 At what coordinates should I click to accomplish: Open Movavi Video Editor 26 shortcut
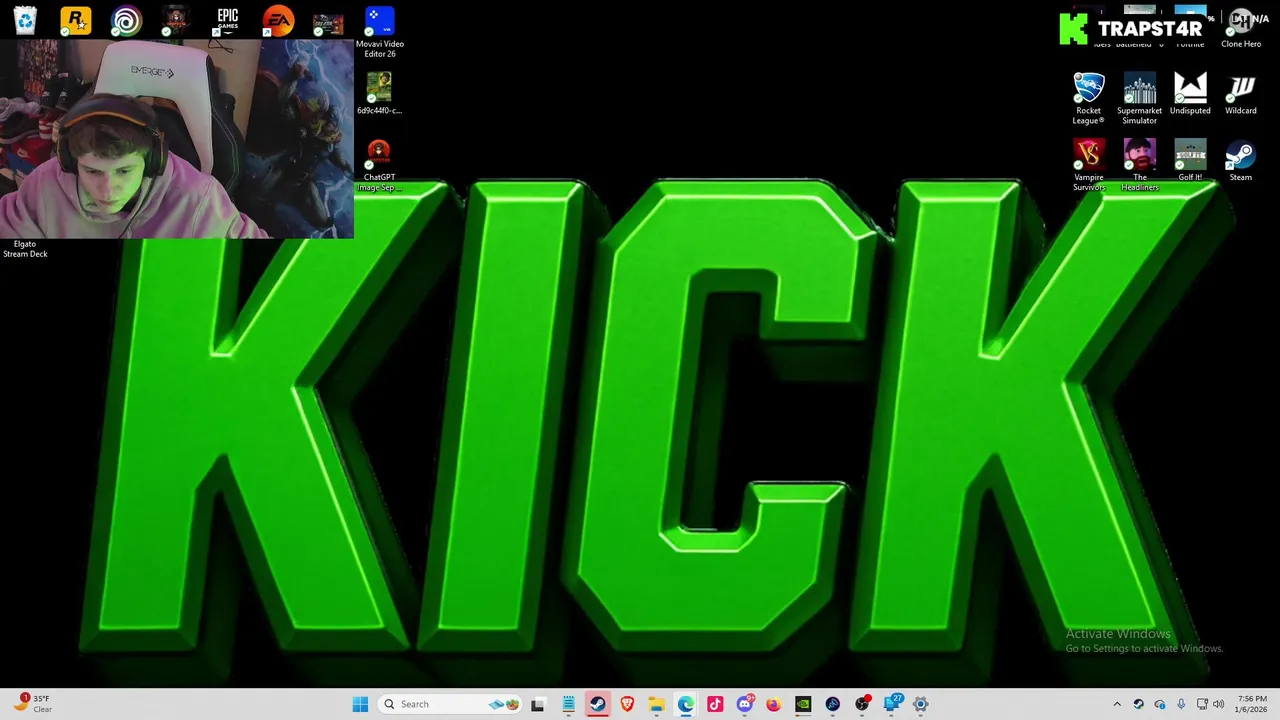tap(379, 31)
